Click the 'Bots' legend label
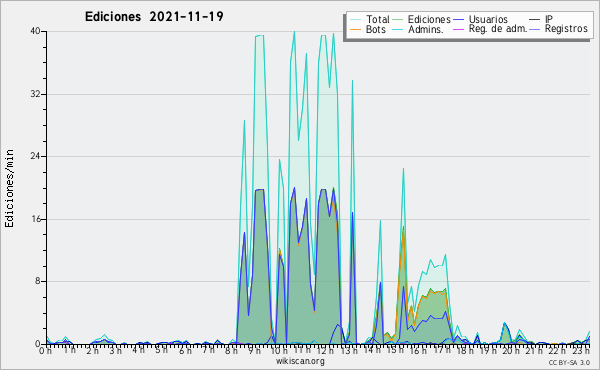 [375, 29]
